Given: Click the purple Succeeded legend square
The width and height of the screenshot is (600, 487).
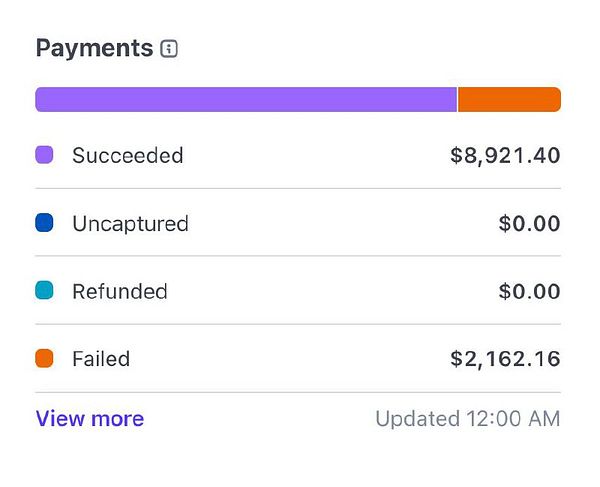Looking at the screenshot, I should pyautogui.click(x=44, y=155).
